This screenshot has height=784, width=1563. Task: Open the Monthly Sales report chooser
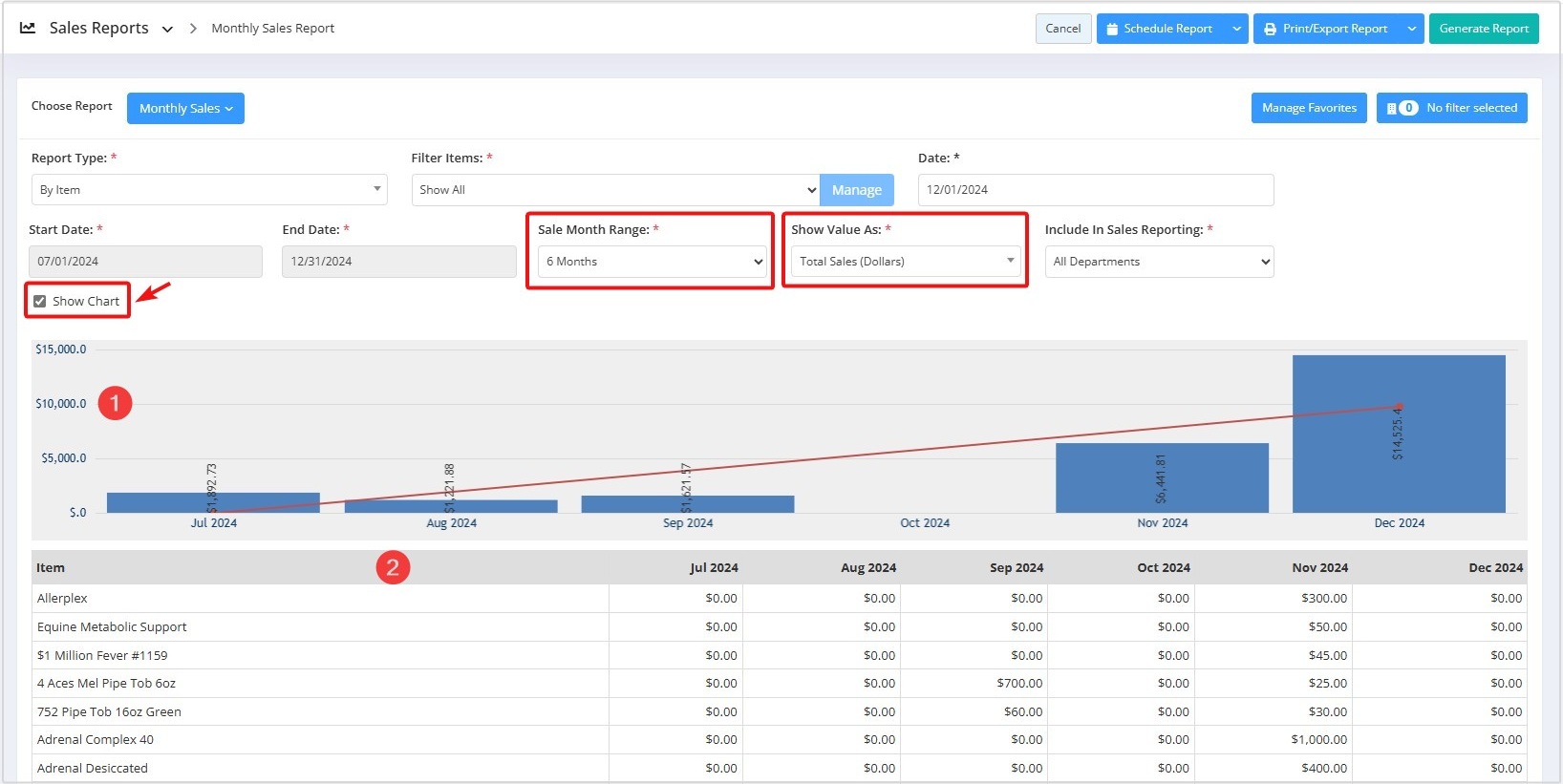(185, 108)
